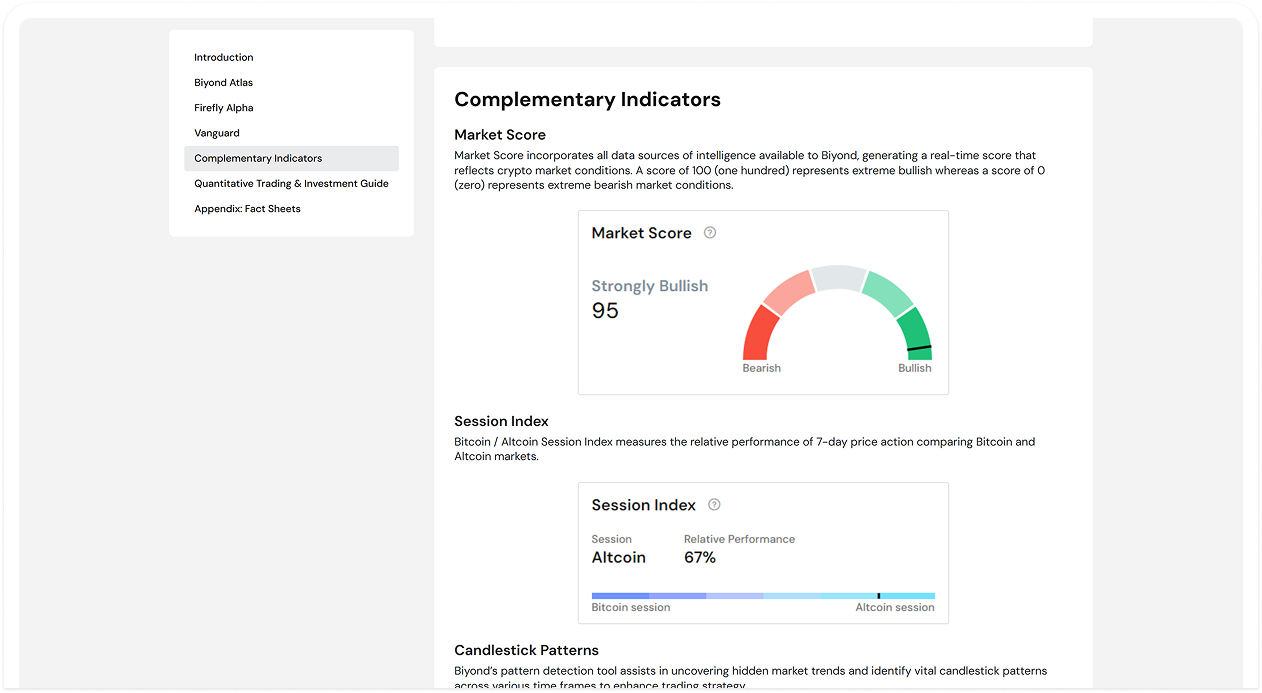Click the dark green bullish gauge segment
Screen dimensions: 1262x693
coord(915,330)
